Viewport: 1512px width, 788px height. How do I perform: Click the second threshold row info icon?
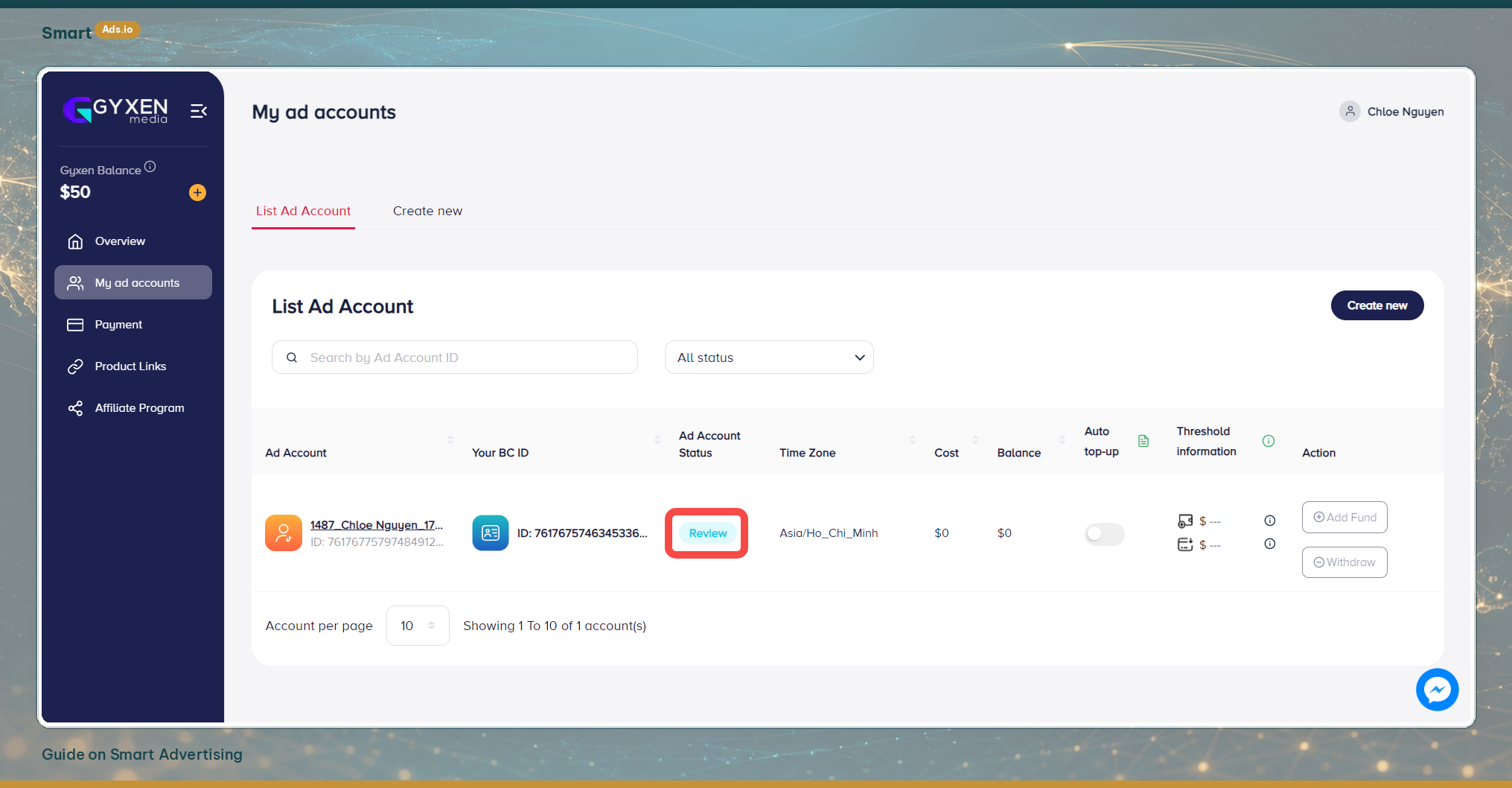1270,544
